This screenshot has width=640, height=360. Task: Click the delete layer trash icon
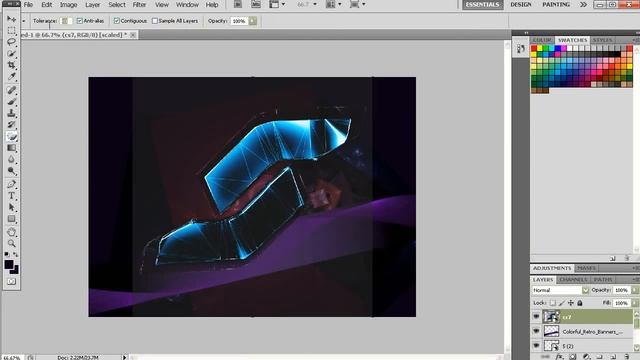627,357
